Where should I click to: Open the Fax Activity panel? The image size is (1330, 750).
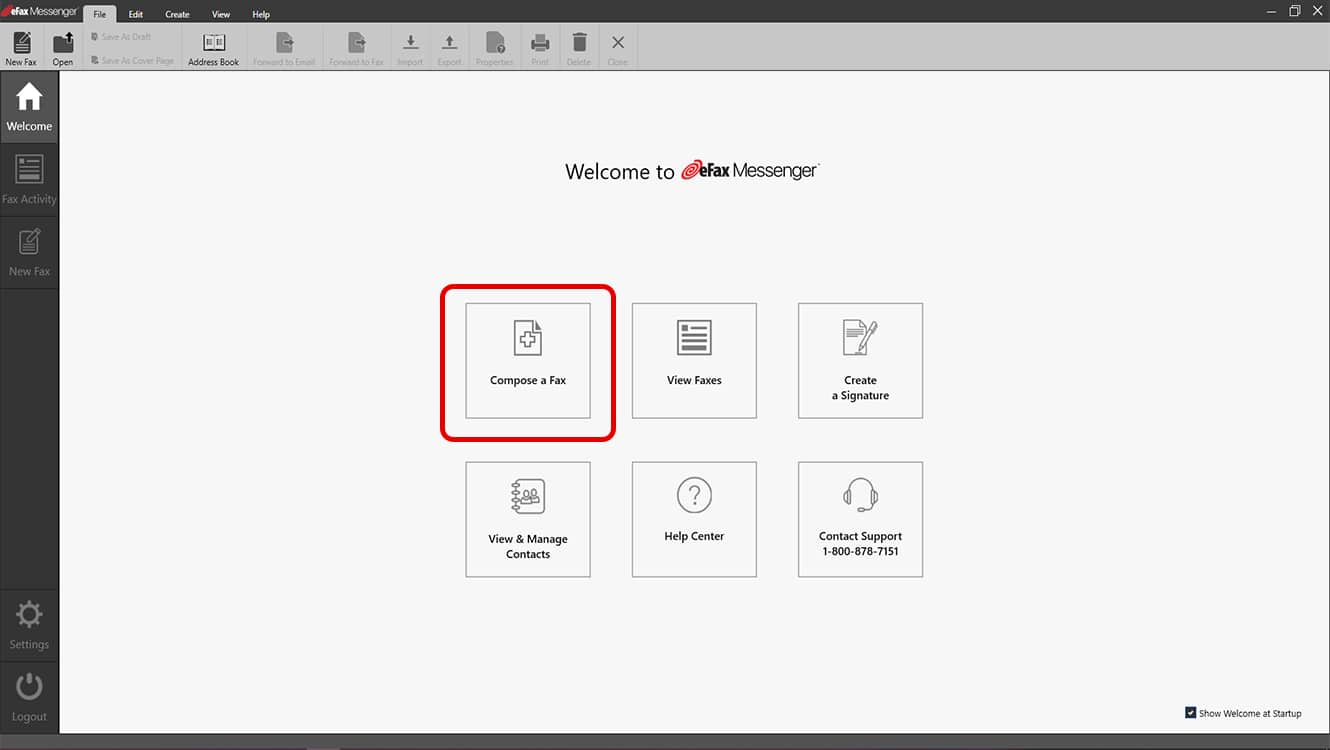tap(29, 178)
